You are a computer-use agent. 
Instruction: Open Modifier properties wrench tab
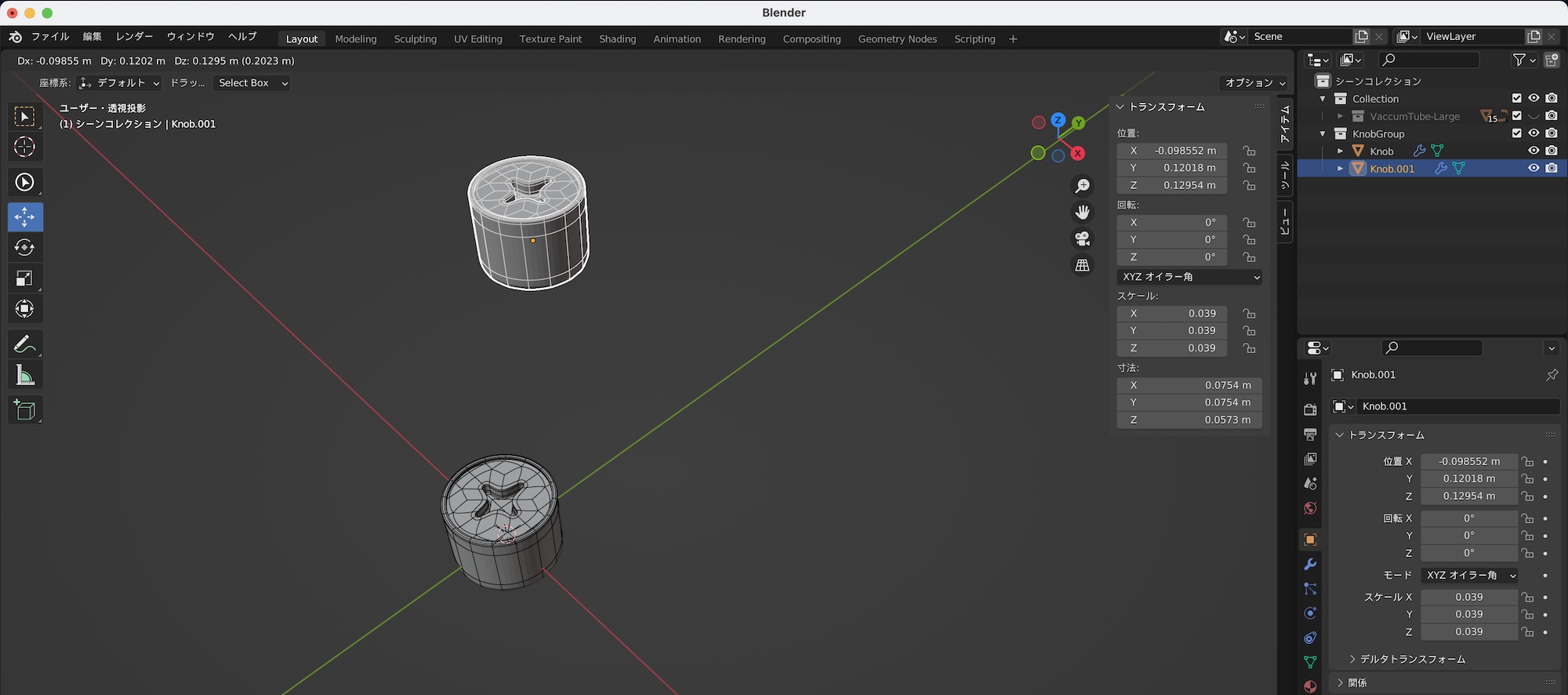1310,565
